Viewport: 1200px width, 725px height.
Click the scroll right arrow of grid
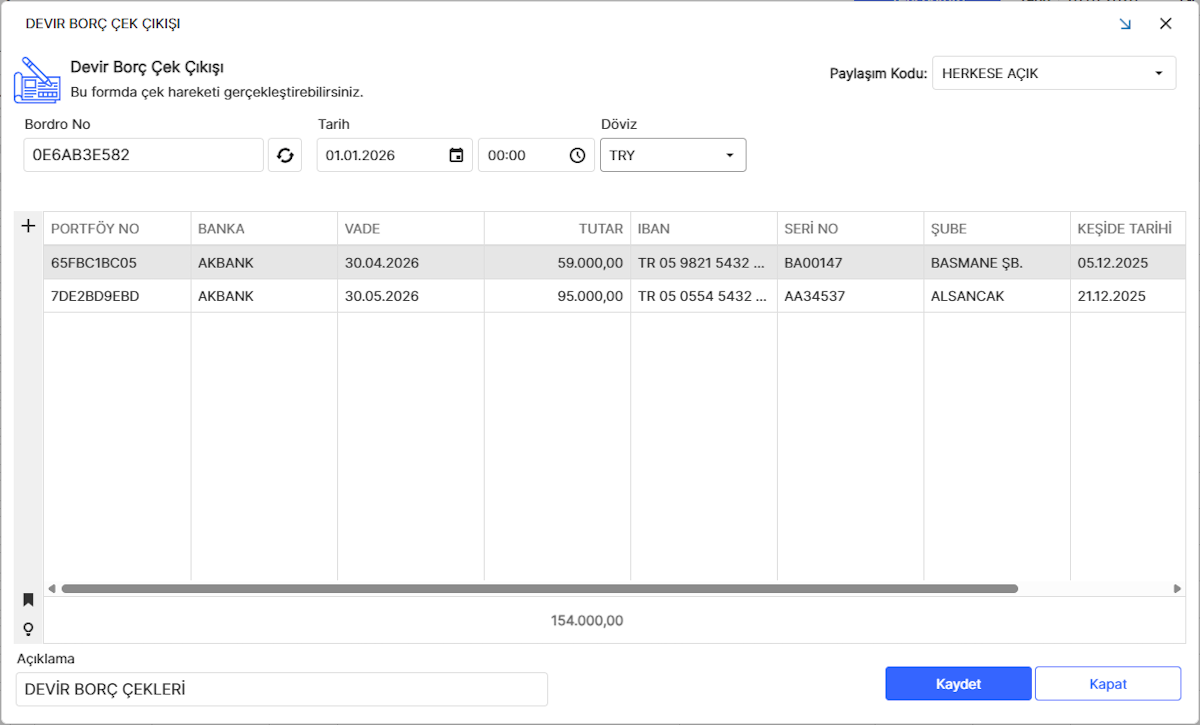[x=1177, y=589]
